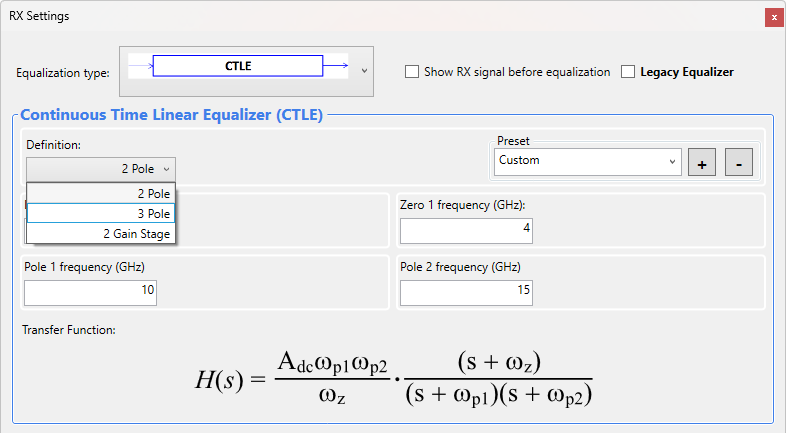The image size is (786, 433).
Task: Enable Show RX signal before equalization
Action: coord(412,72)
